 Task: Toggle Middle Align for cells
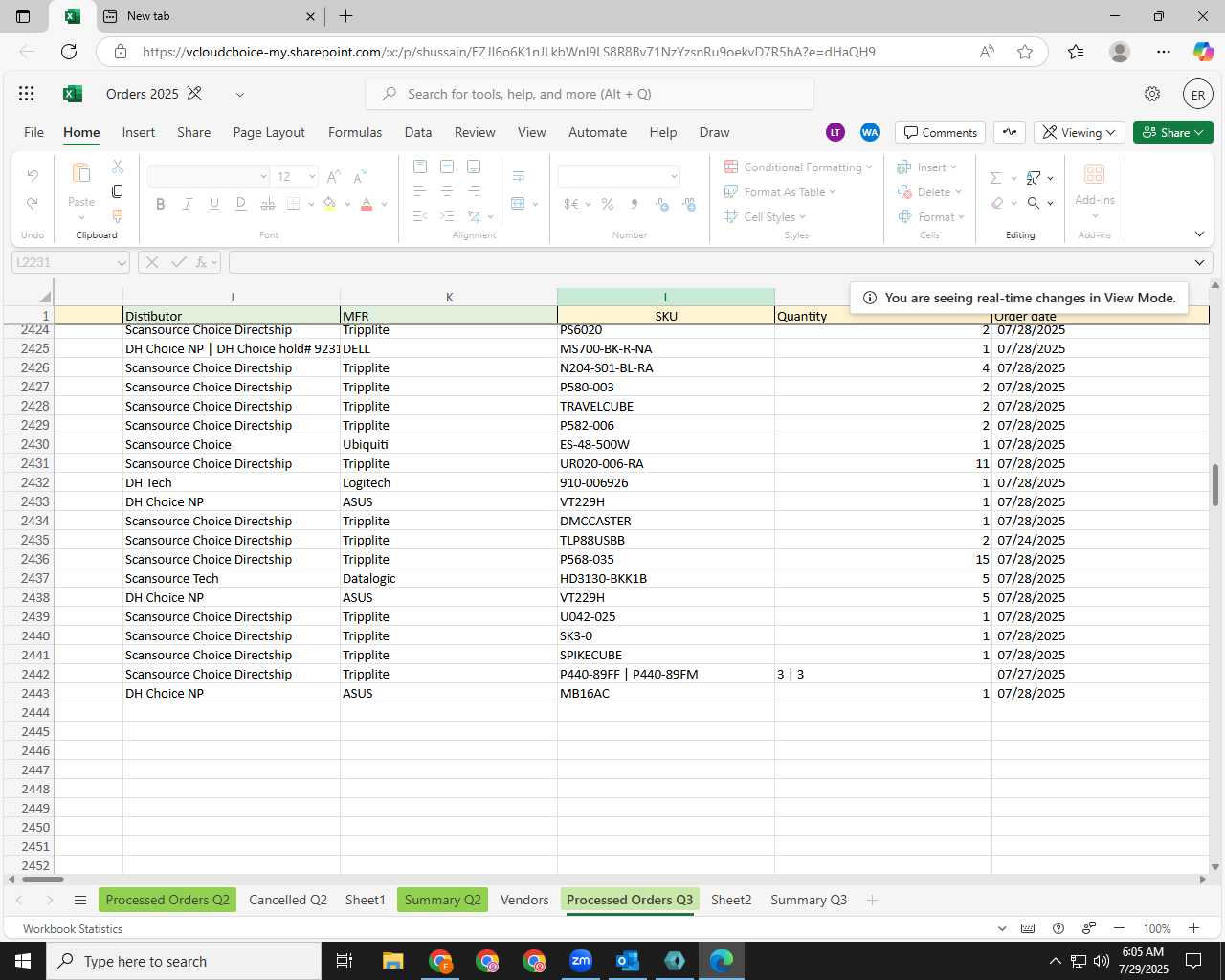[x=447, y=167]
